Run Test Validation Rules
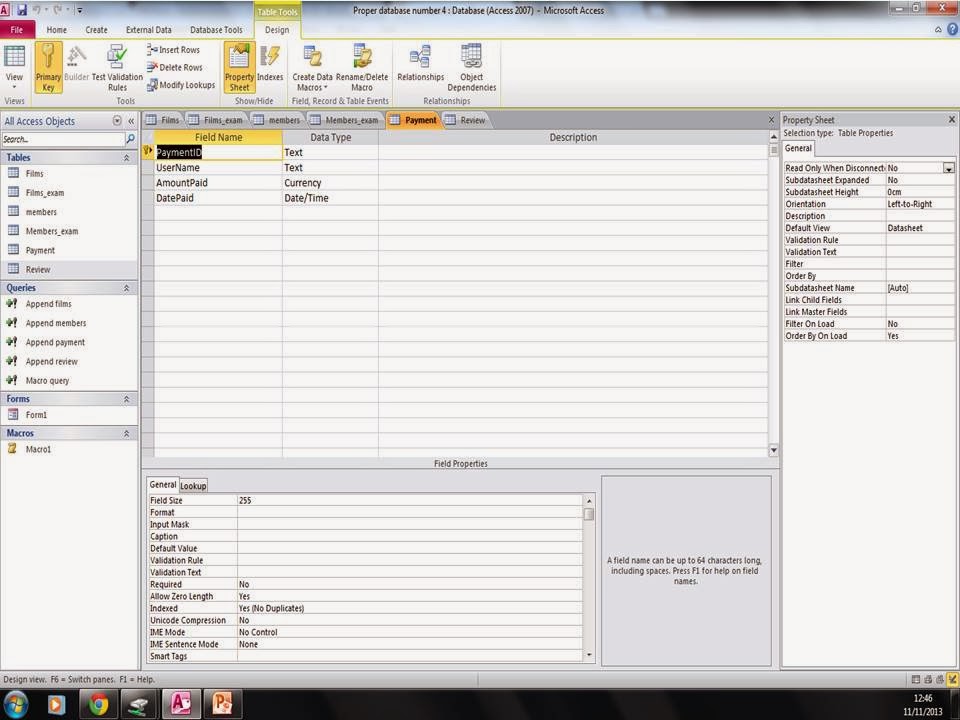 (x=117, y=67)
